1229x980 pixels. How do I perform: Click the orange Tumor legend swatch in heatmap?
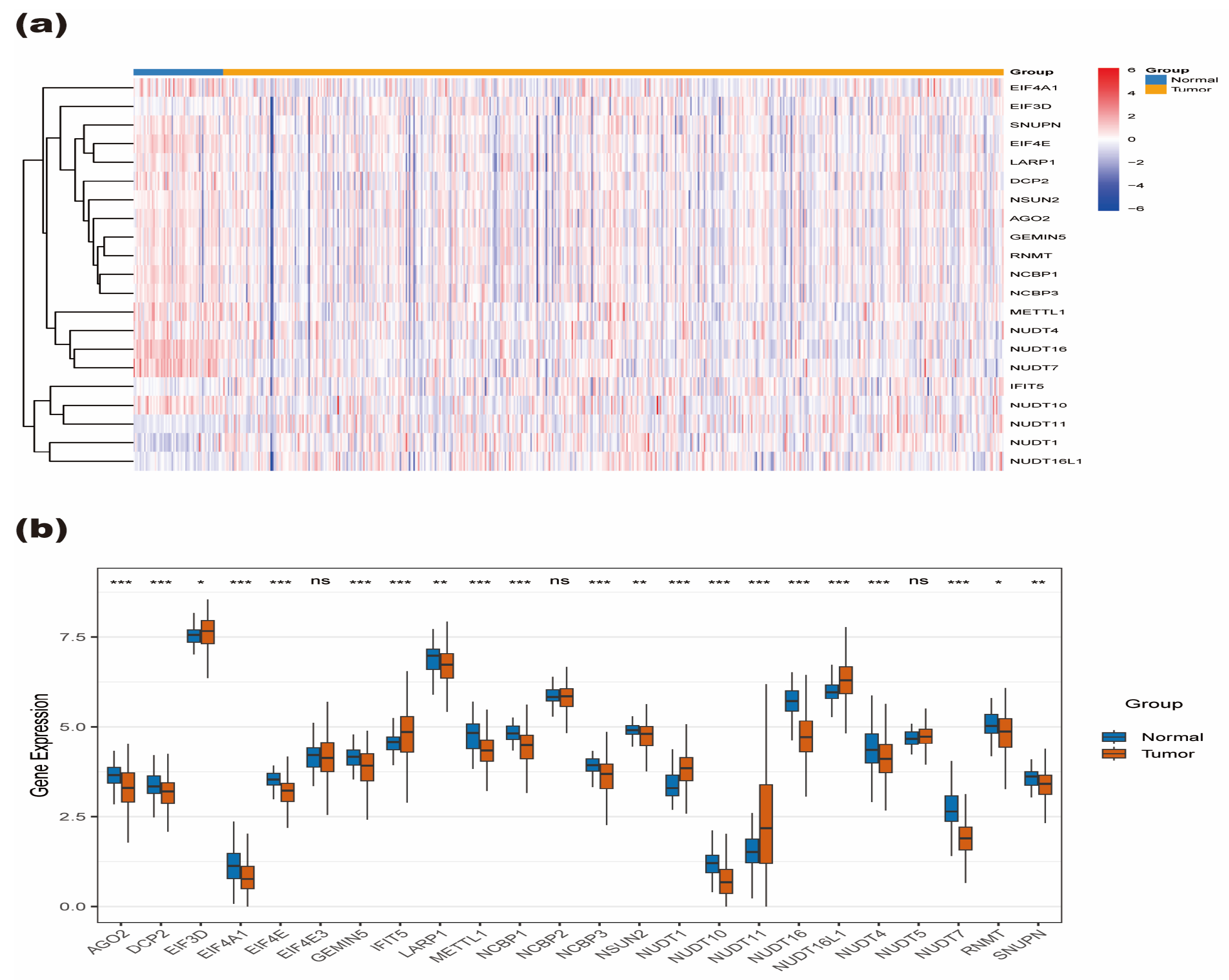[x=1155, y=89]
